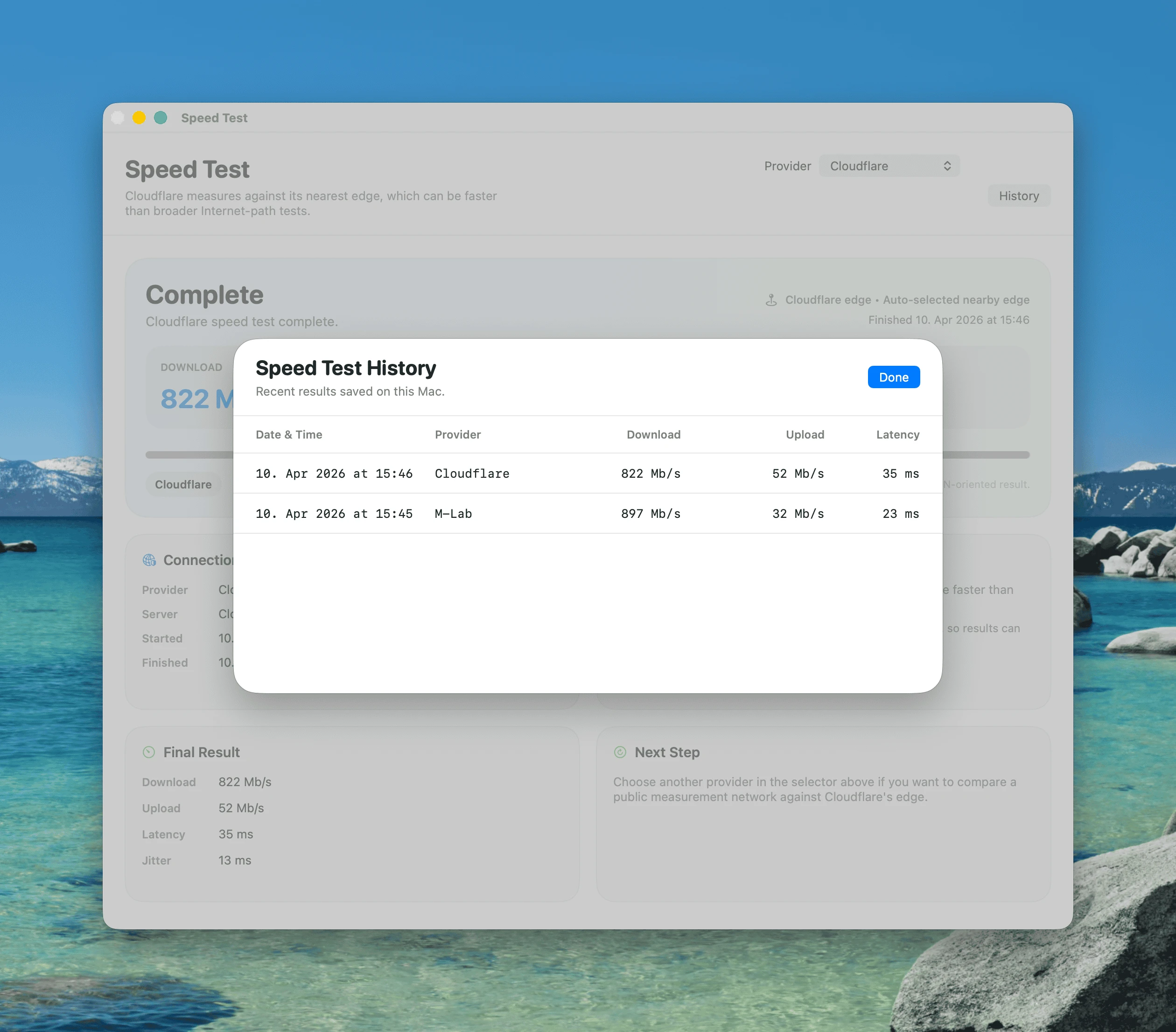Click Done to close Speed Test History
Screen dimensions: 1176x1032
click(x=894, y=377)
